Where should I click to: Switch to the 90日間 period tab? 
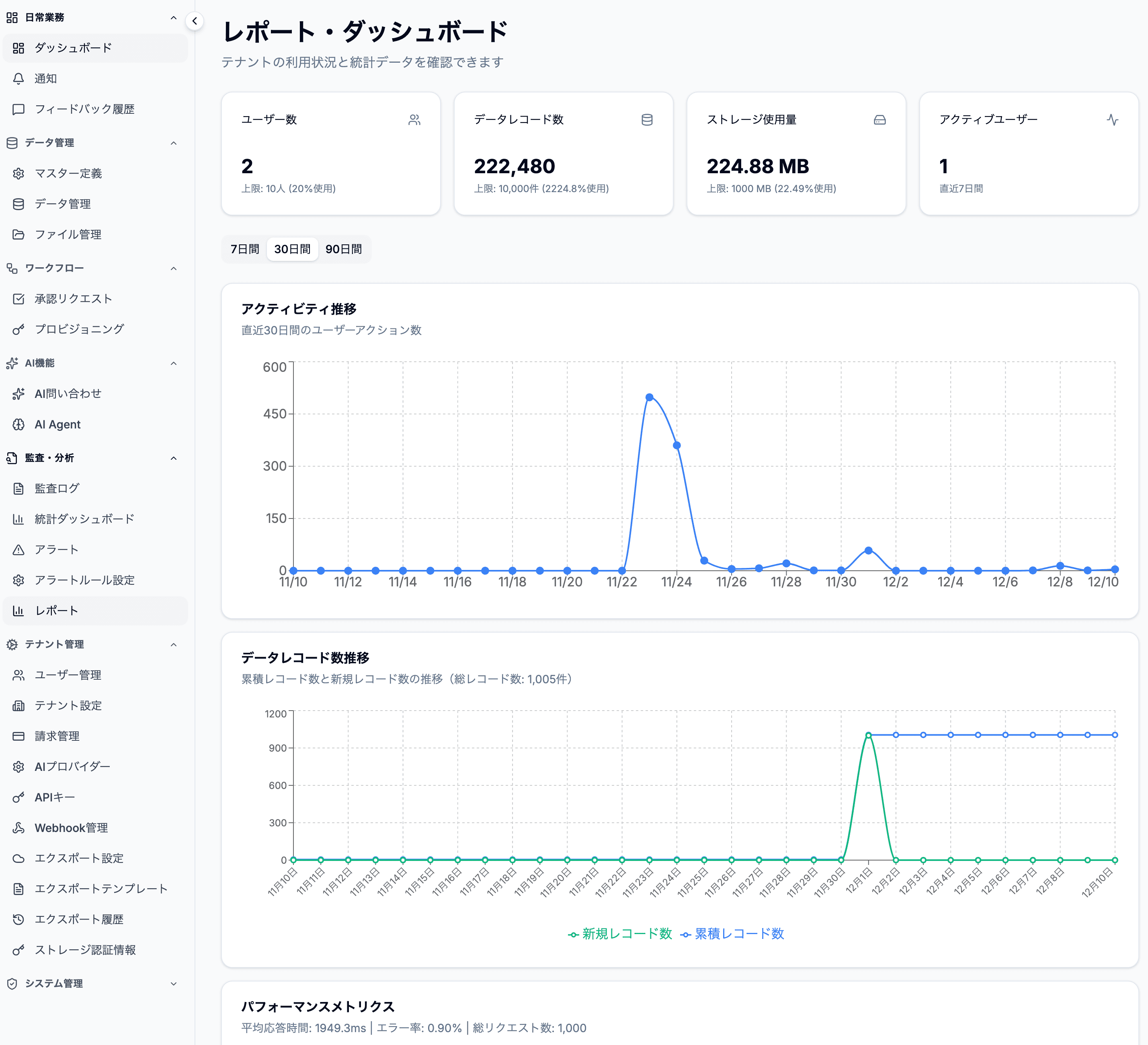(343, 249)
